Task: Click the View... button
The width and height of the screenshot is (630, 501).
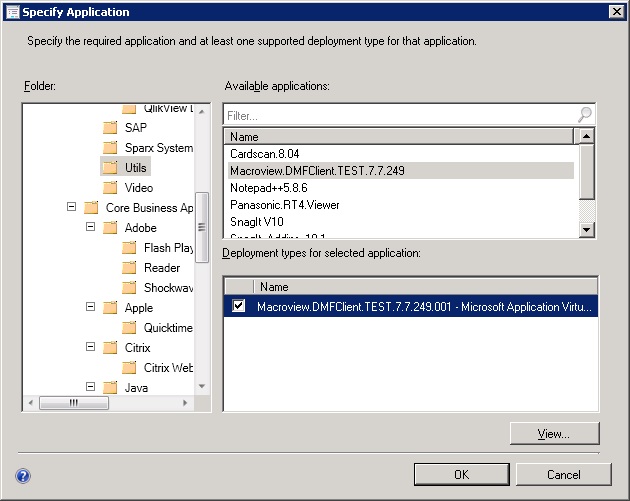Action: point(553,433)
